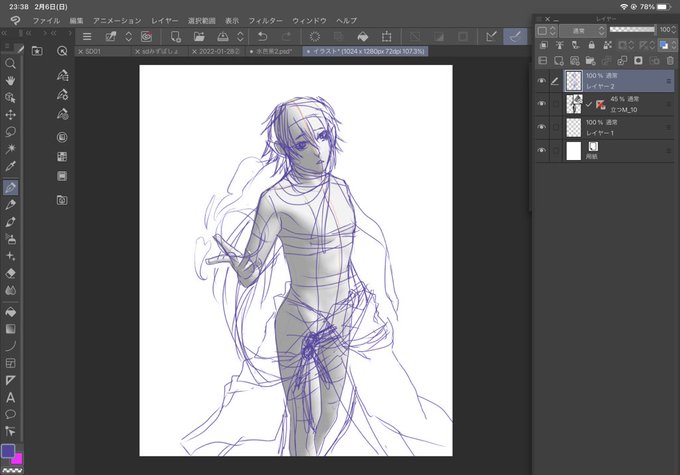Click the Scale/Rotate transform icon

pyautogui.click(x=386, y=36)
